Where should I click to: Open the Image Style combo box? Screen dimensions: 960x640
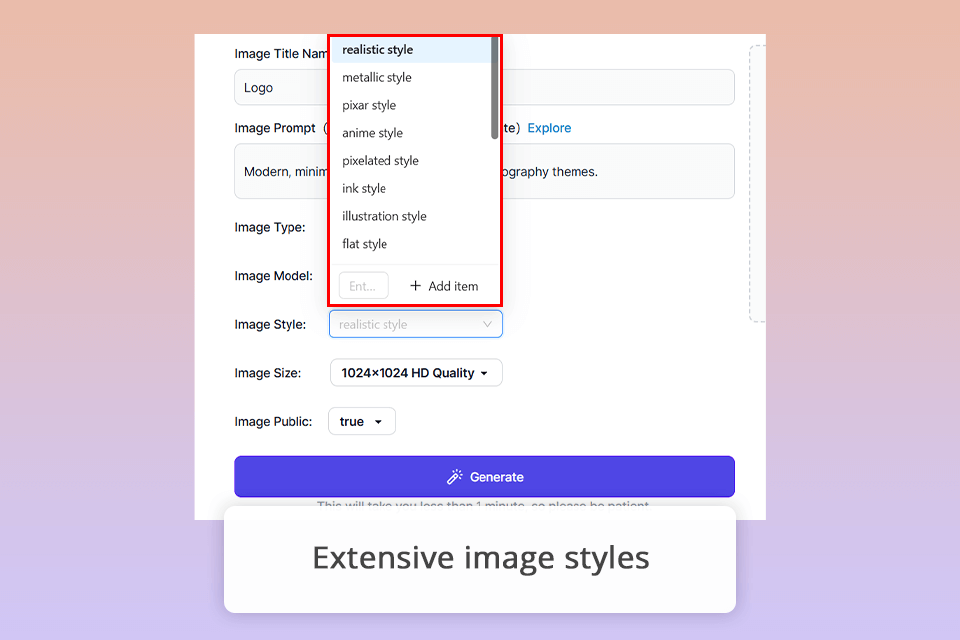pos(416,324)
